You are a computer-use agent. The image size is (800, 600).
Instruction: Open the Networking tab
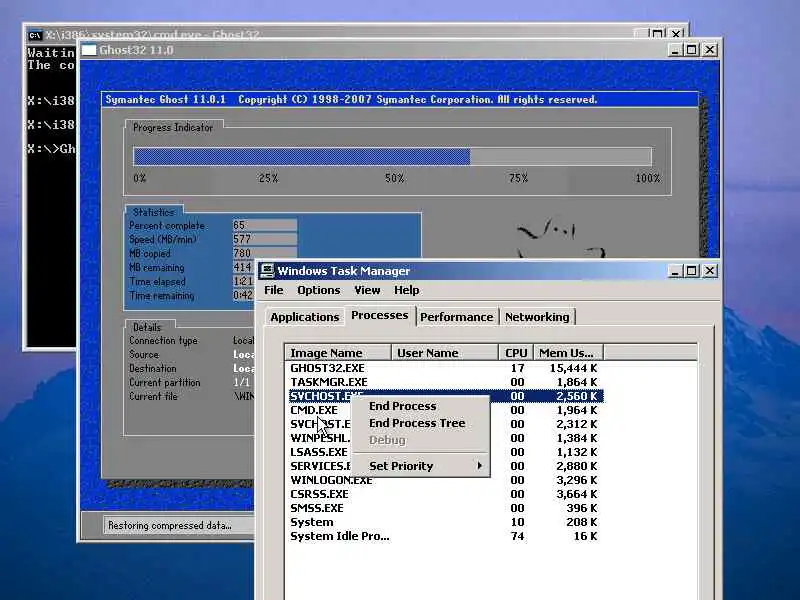click(x=537, y=317)
